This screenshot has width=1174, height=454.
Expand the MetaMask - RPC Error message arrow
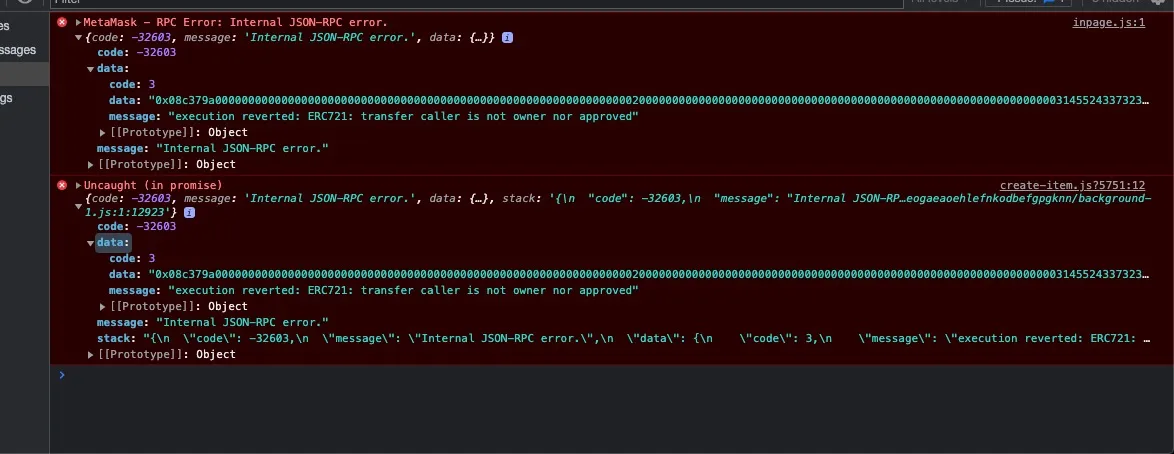(79, 22)
